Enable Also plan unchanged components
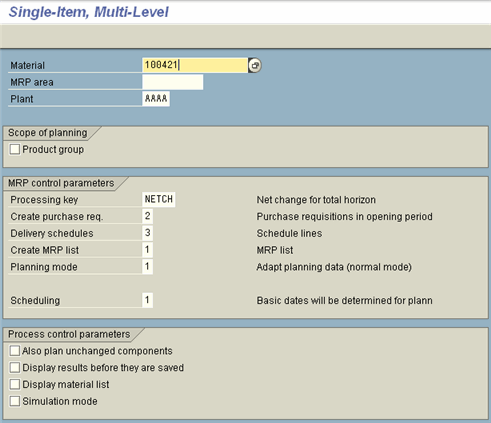Screen dimensions: 491x423 [15, 351]
